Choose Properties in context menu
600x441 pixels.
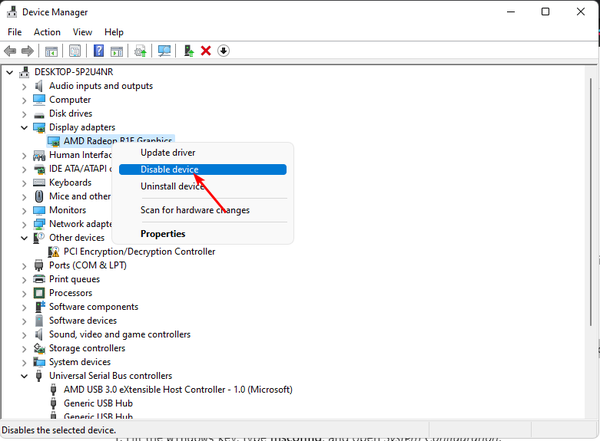tap(203, 234)
